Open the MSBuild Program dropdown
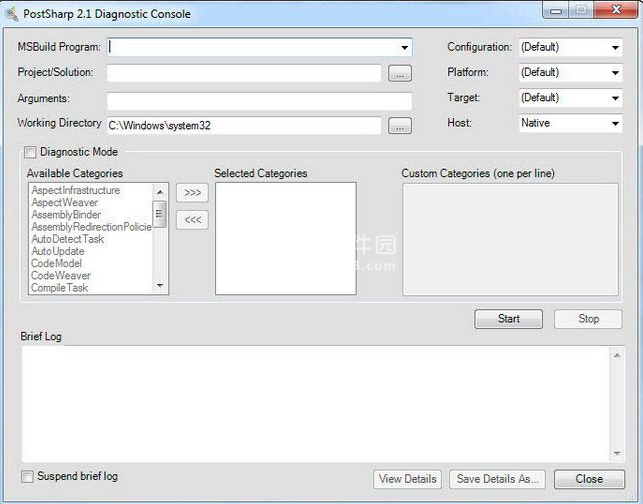643x504 pixels. pyautogui.click(x=404, y=48)
